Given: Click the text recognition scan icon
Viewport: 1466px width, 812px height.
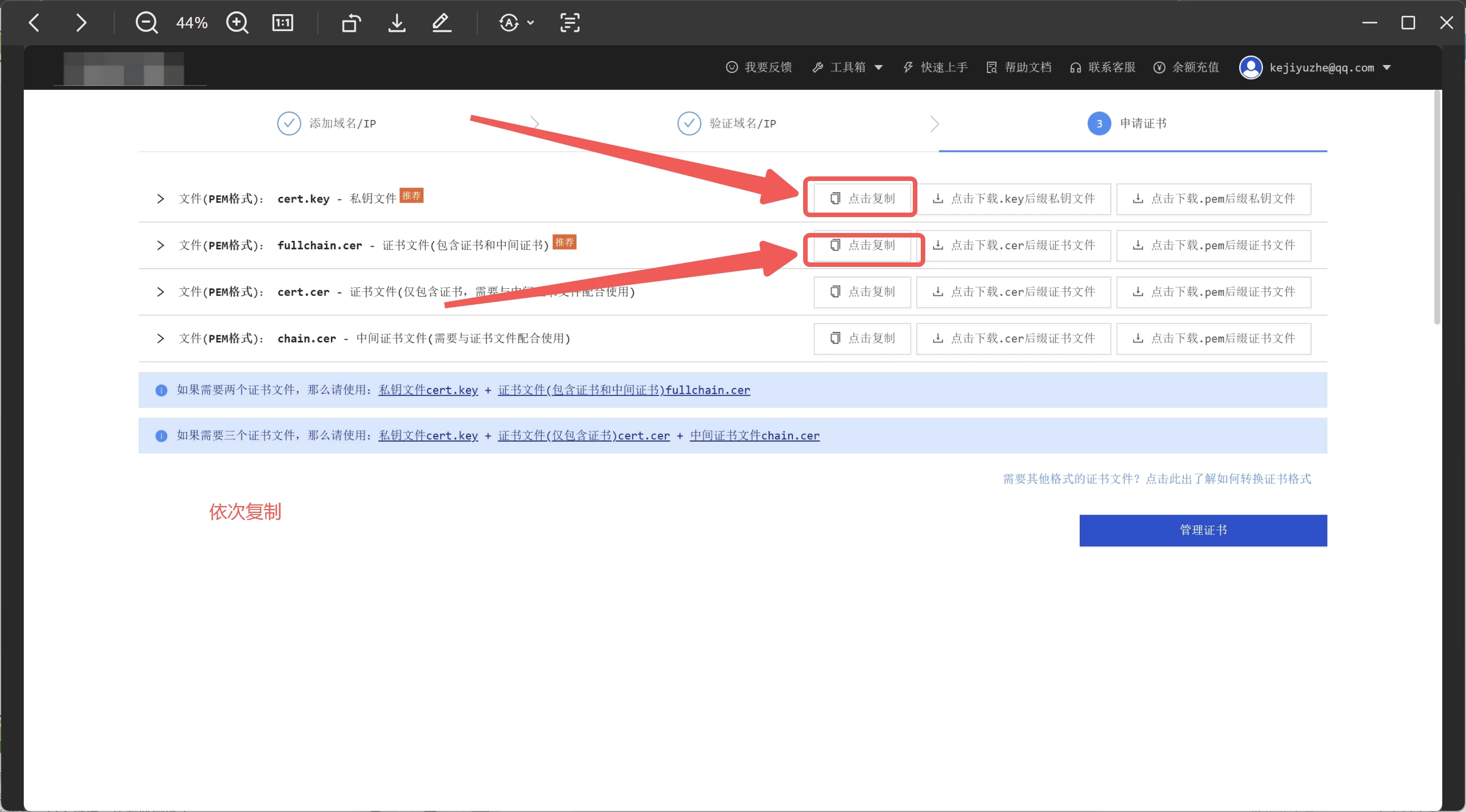Looking at the screenshot, I should point(570,23).
